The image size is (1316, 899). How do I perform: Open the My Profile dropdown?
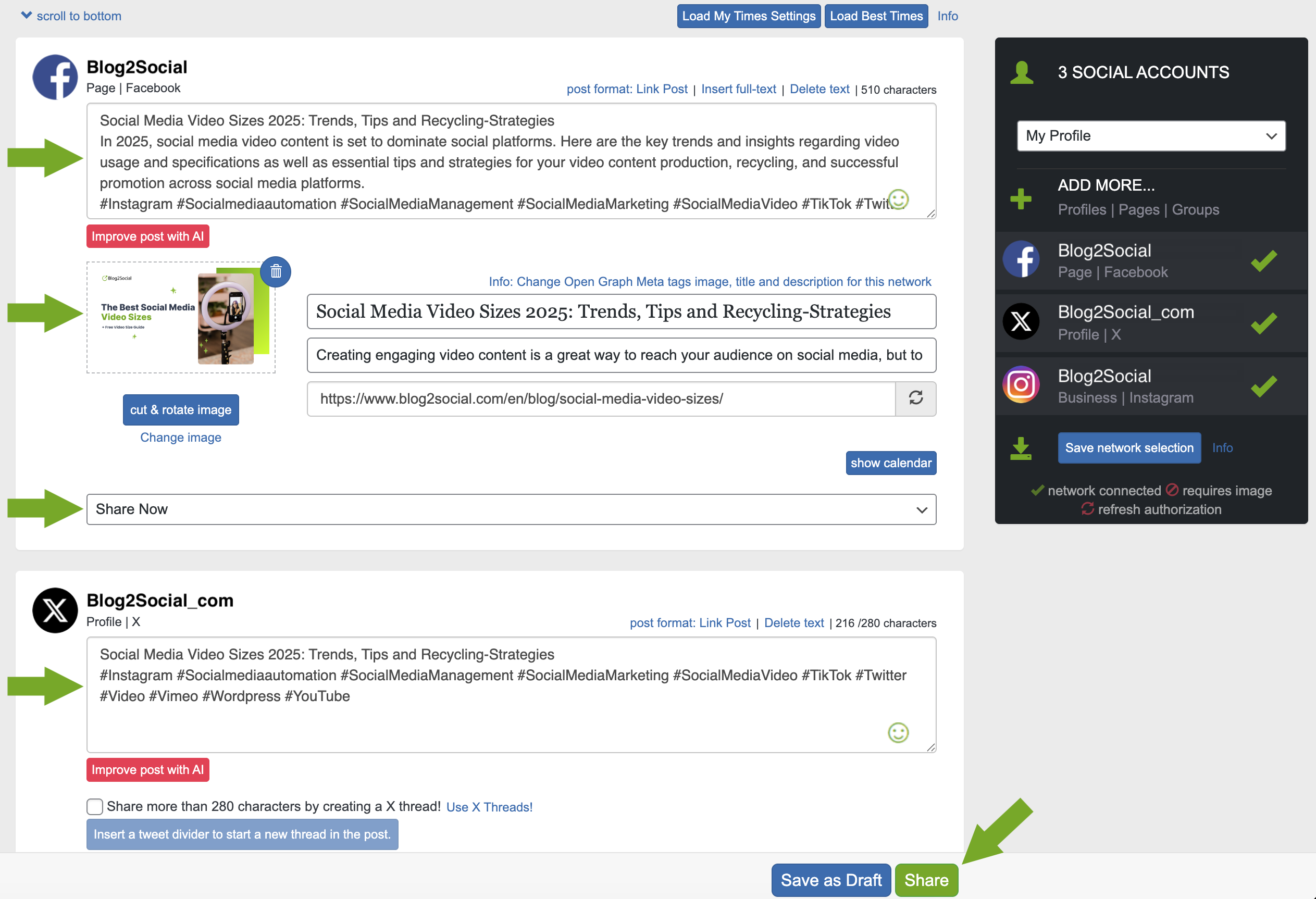point(1151,136)
